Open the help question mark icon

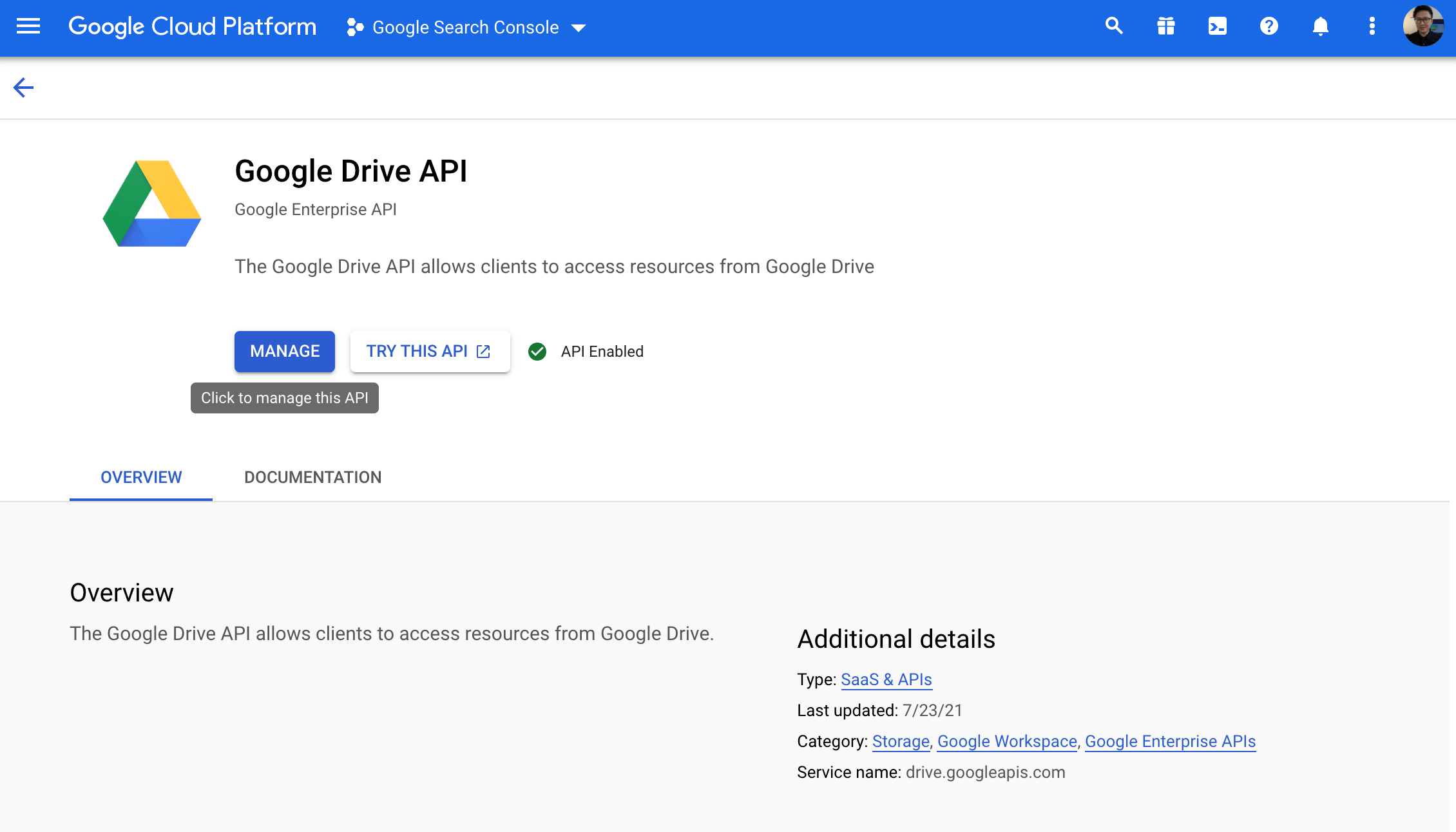[1269, 26]
